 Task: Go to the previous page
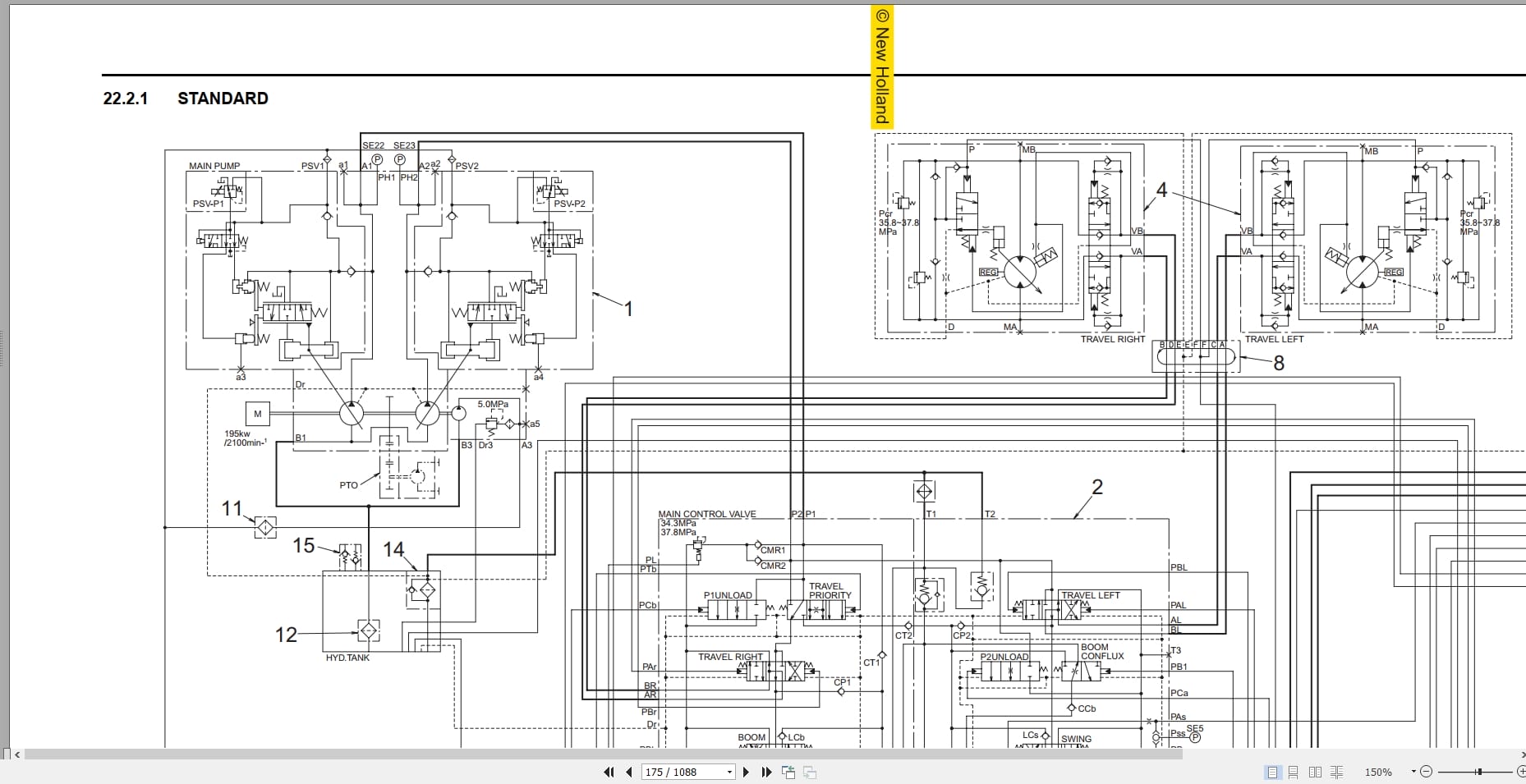click(629, 772)
